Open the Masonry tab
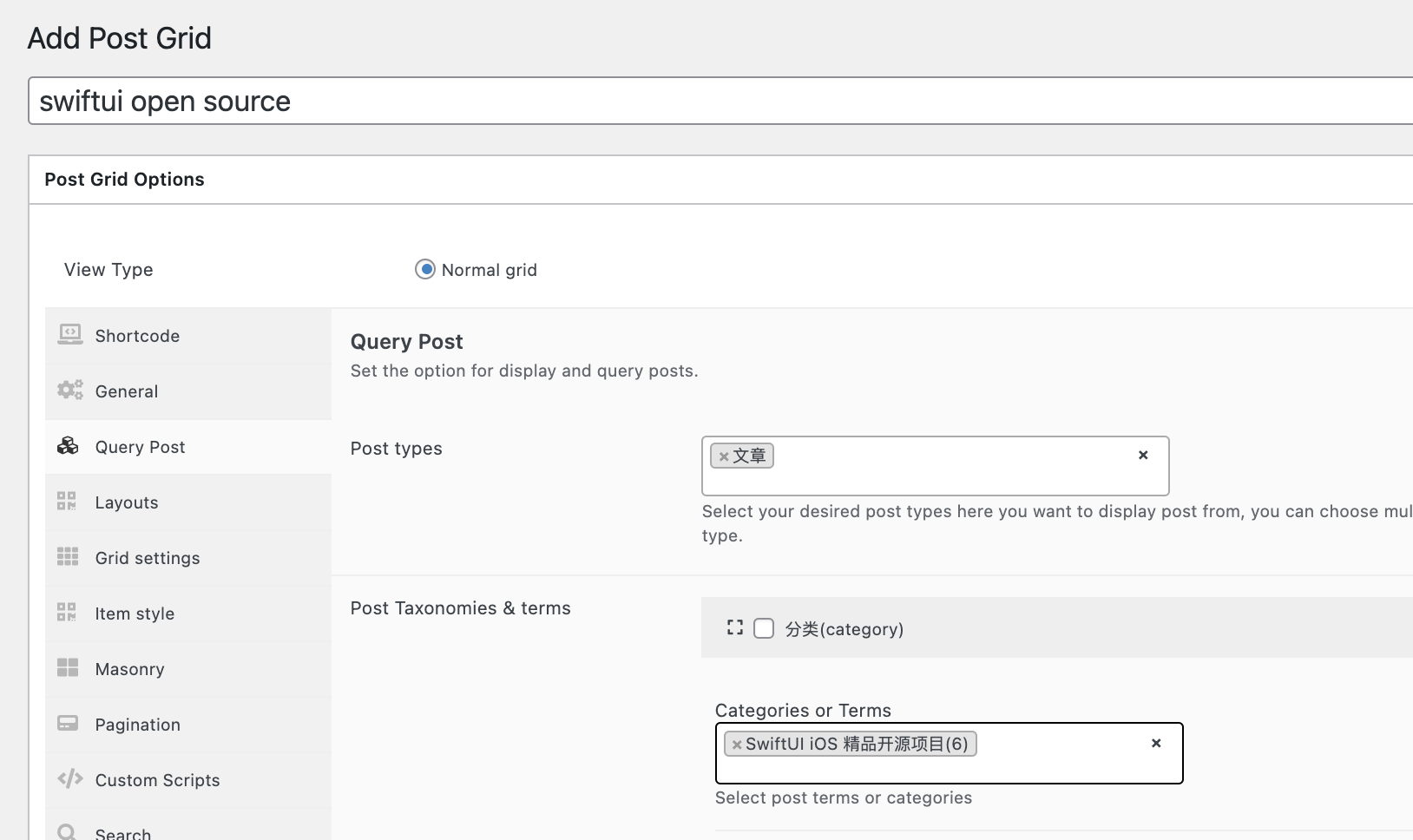Viewport: 1413px width, 840px height. pyautogui.click(x=188, y=669)
